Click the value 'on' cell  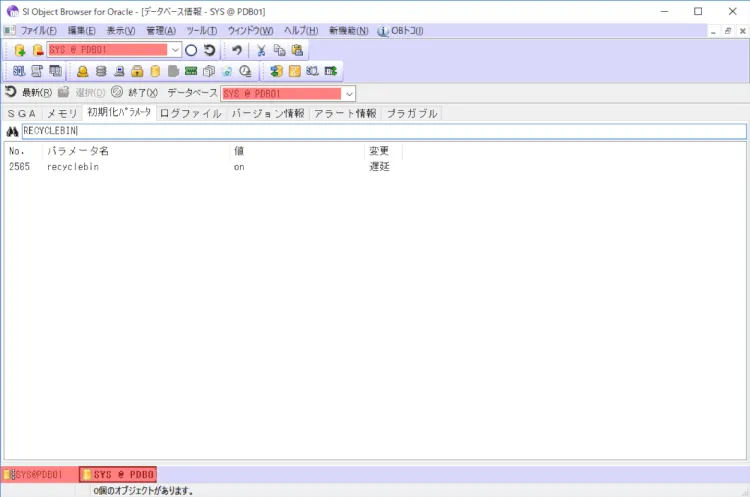pos(239,167)
